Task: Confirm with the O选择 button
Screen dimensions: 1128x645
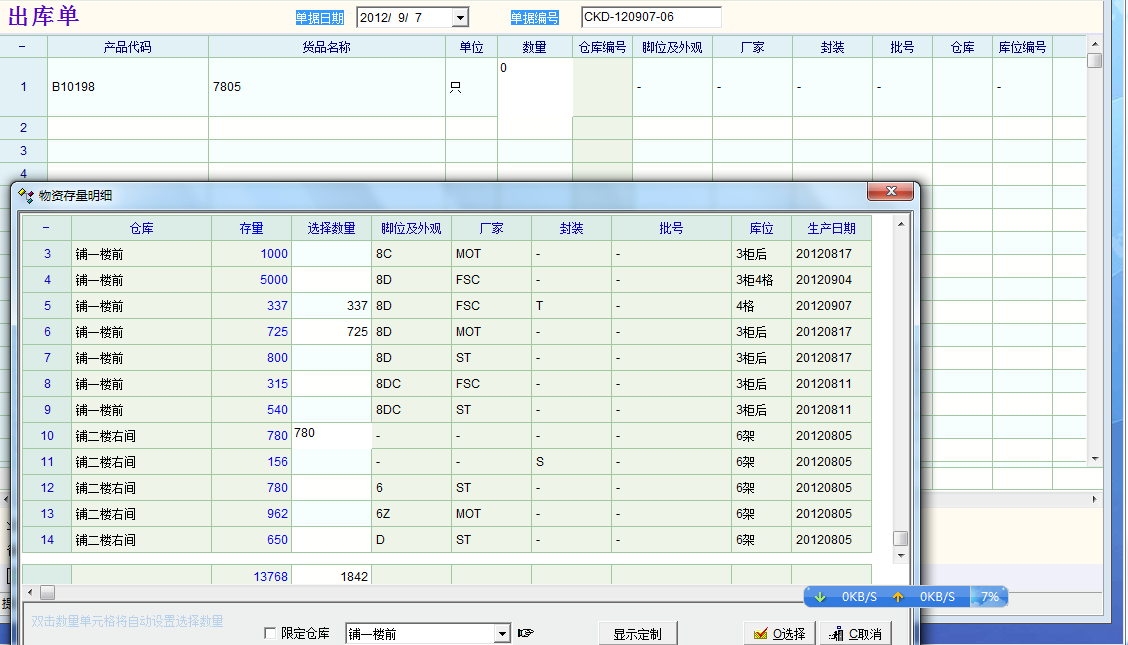Action: 779,633
